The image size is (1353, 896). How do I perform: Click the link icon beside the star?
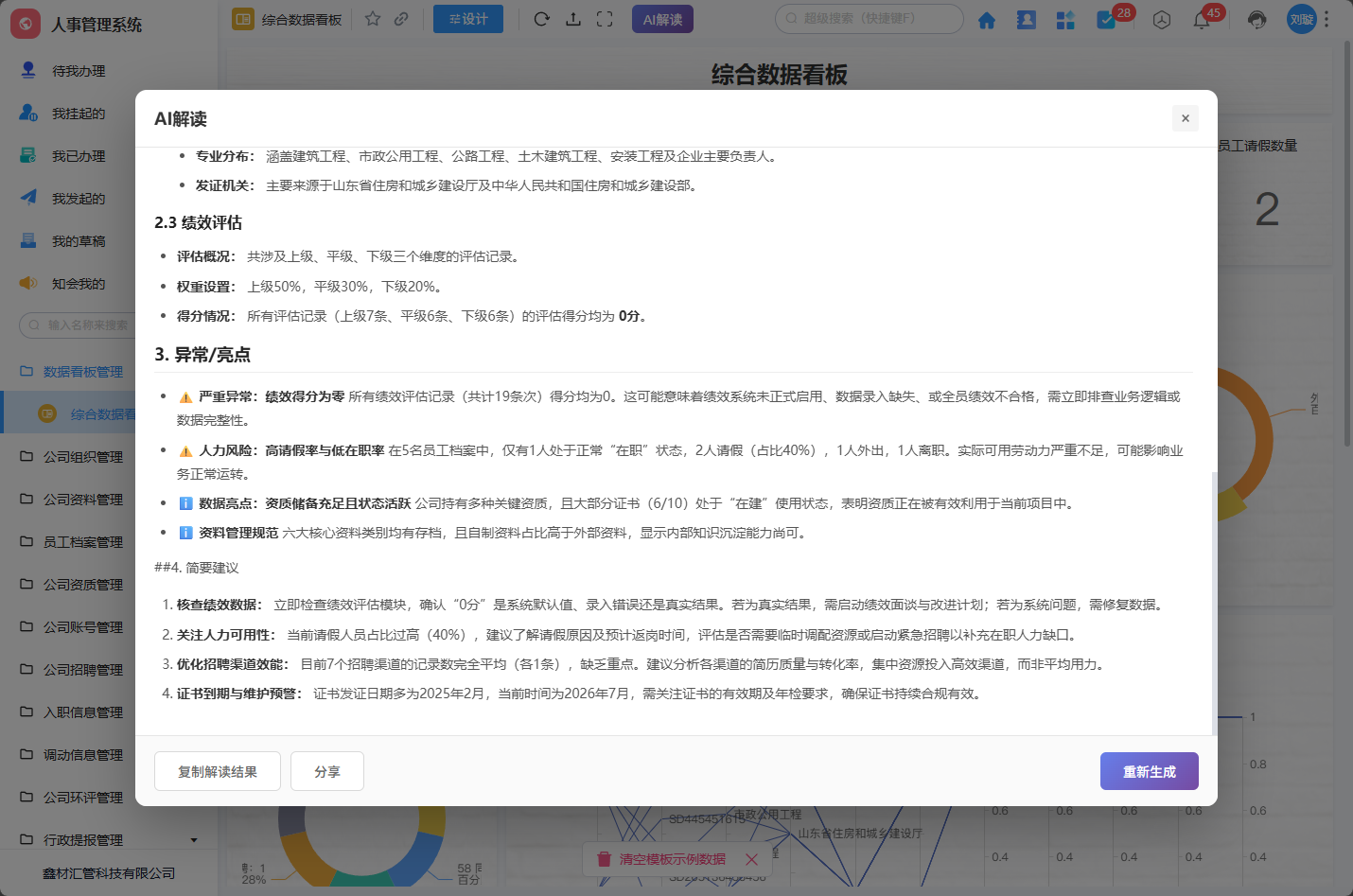click(x=401, y=19)
